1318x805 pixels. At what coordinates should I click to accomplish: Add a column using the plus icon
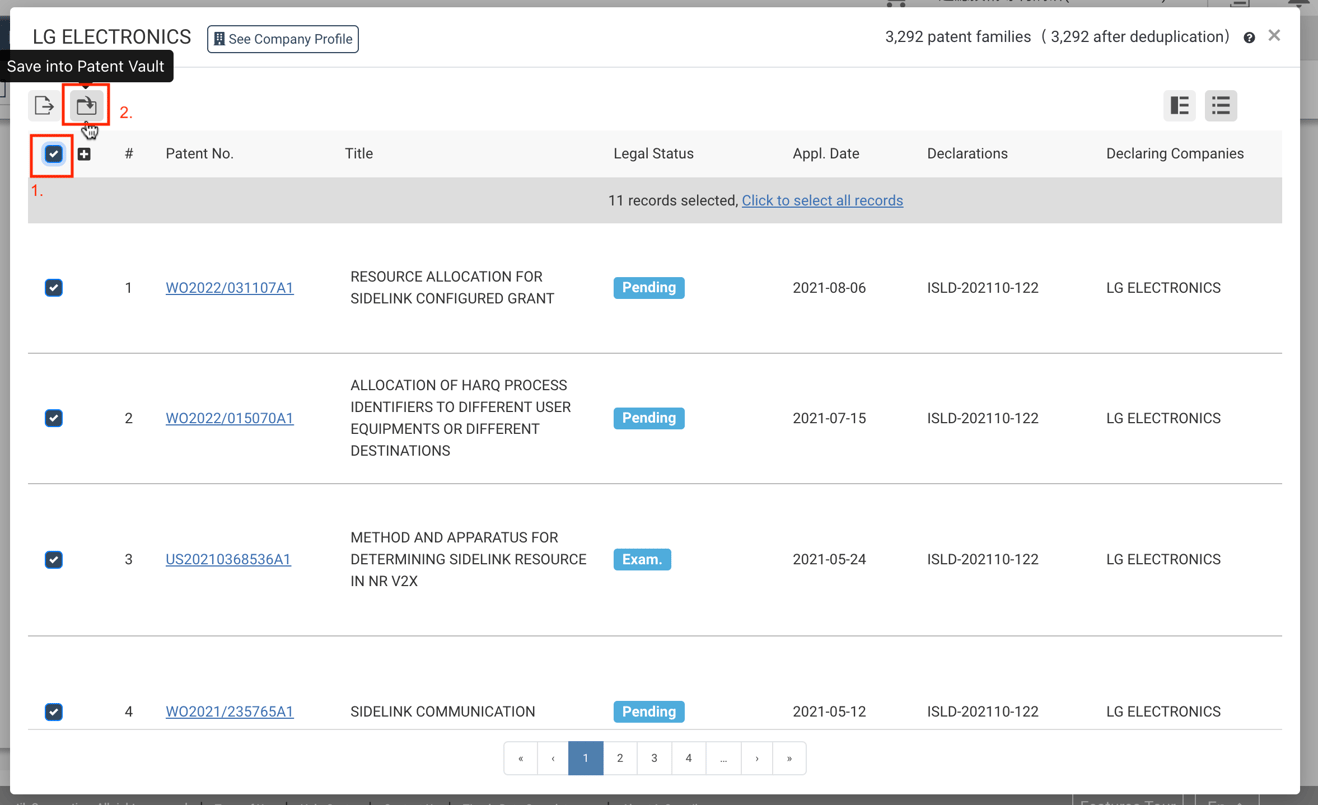coord(84,153)
